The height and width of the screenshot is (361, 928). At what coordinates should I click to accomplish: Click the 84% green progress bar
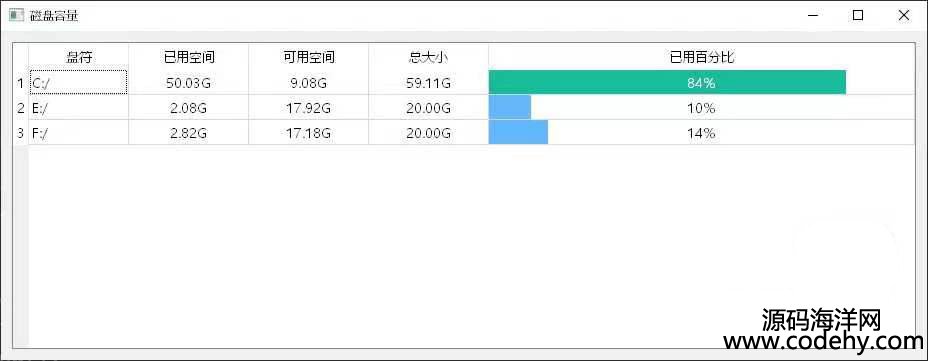pyautogui.click(x=667, y=82)
